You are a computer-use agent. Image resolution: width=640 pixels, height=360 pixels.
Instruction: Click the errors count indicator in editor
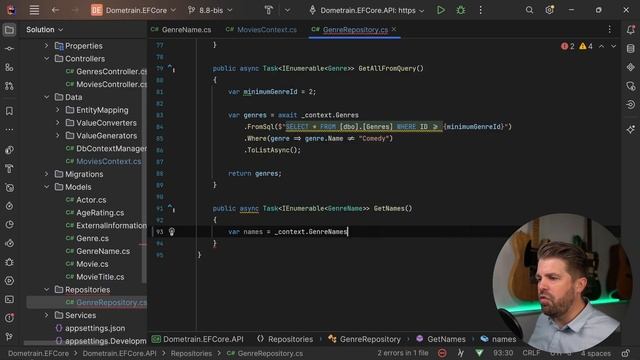[568, 47]
